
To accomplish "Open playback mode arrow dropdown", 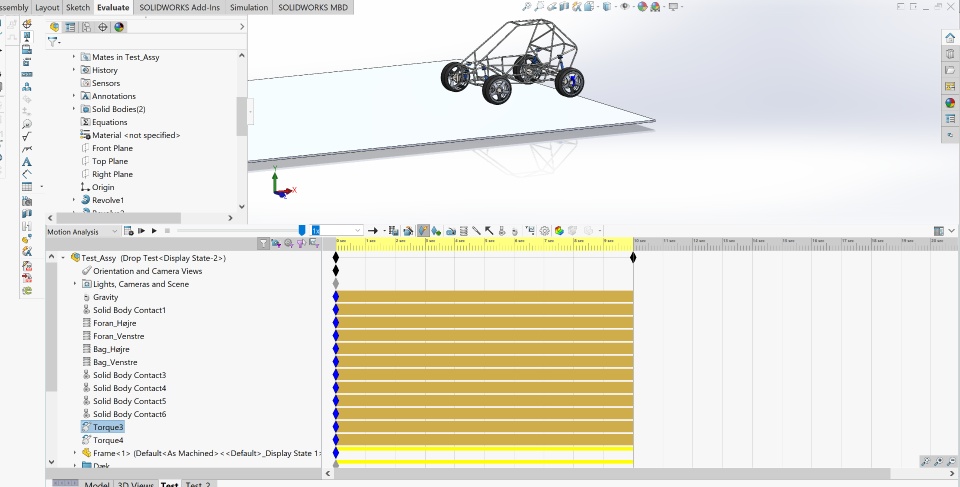I will click(384, 231).
